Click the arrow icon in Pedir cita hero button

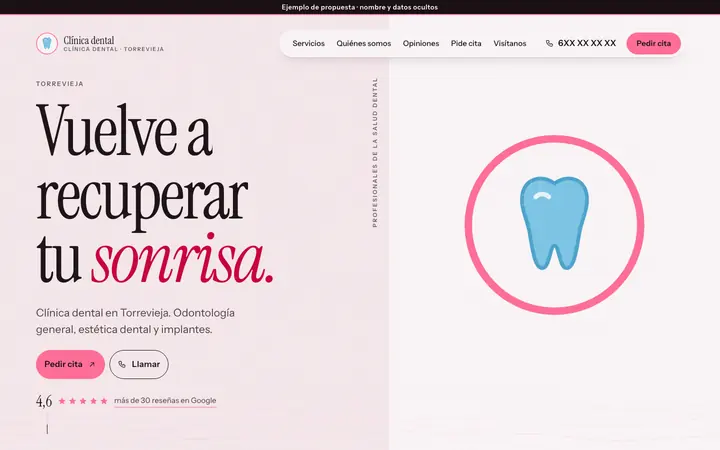pyautogui.click(x=92, y=365)
